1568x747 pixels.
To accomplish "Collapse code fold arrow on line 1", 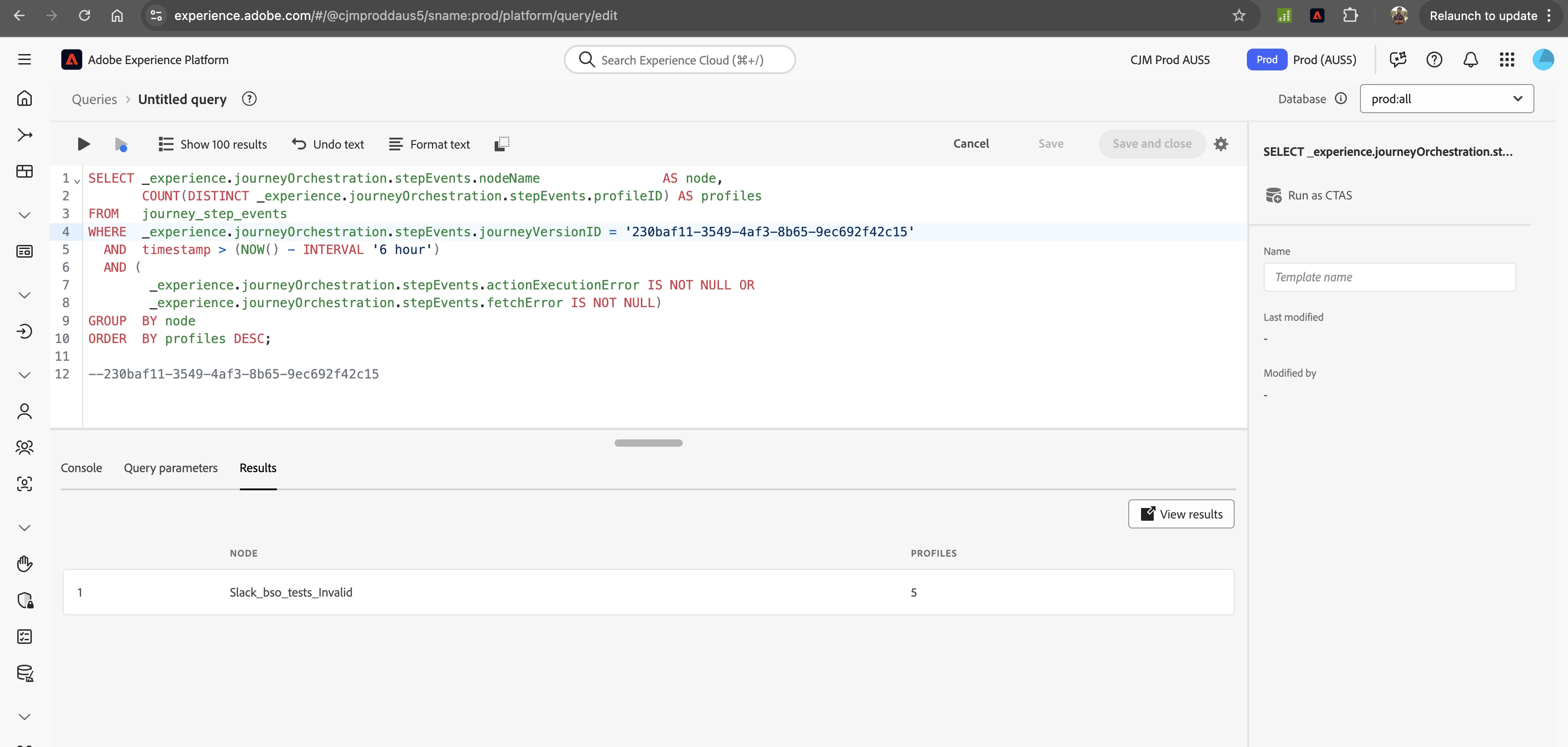I will click(77, 181).
